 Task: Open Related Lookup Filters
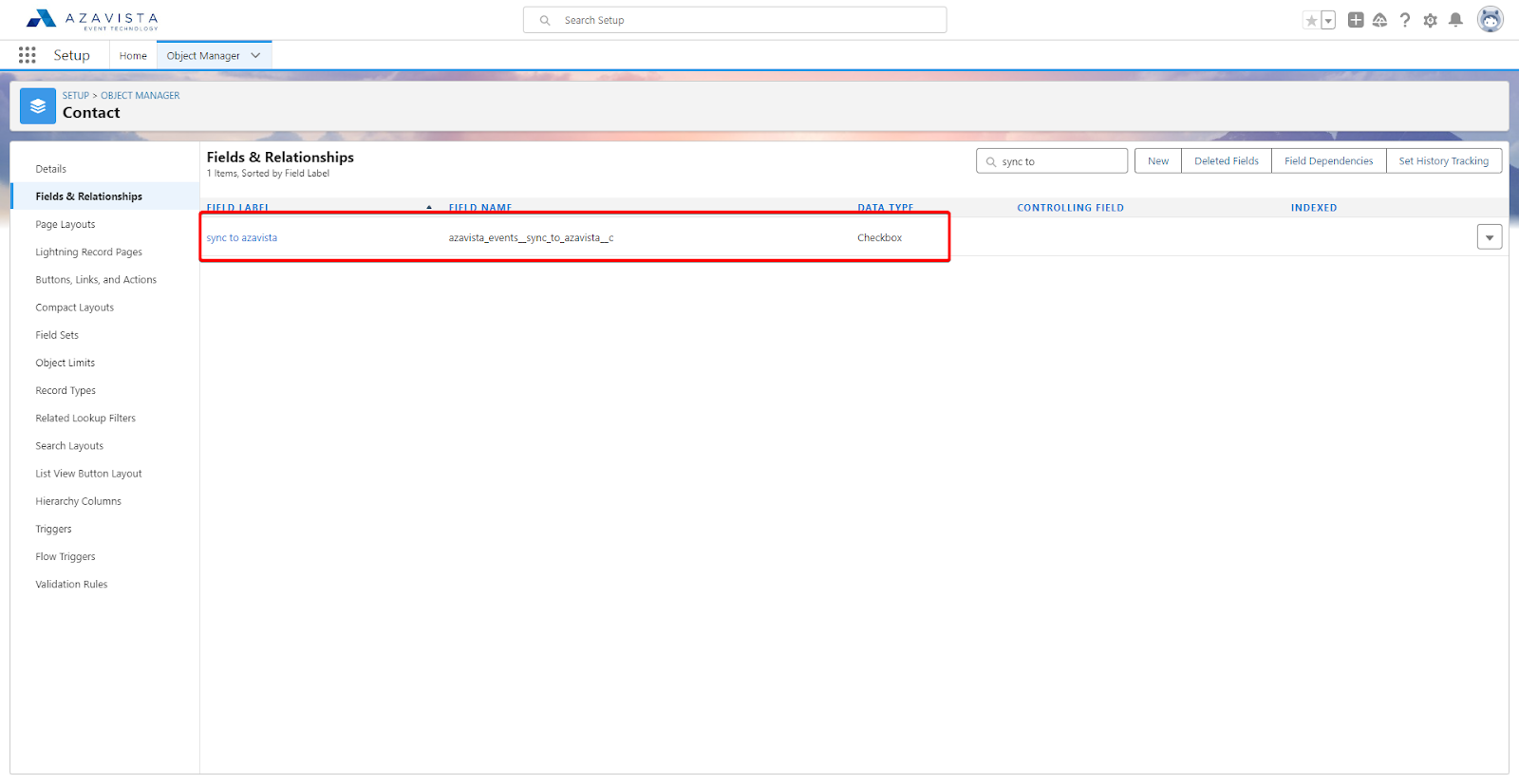[x=85, y=419]
